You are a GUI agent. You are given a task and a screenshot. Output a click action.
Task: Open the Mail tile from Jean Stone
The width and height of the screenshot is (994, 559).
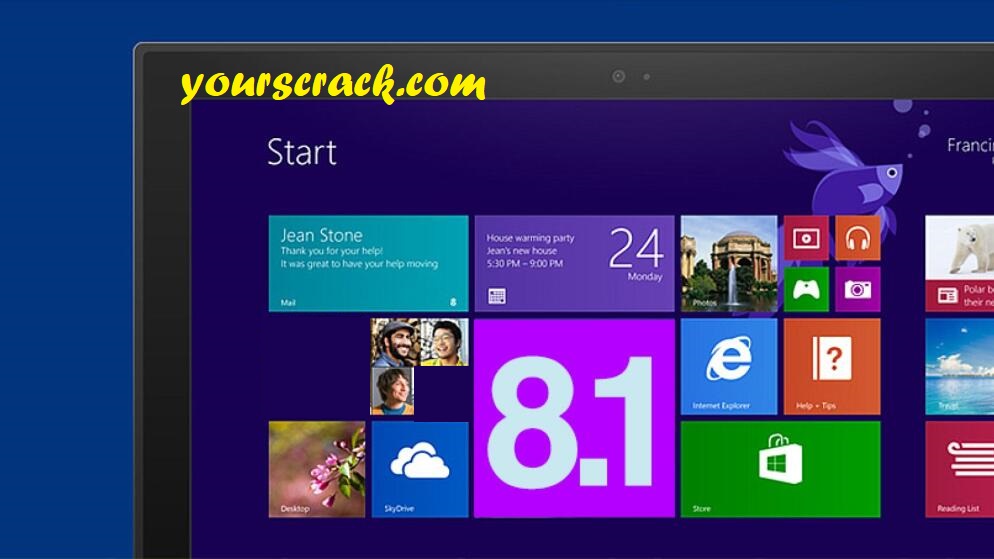pos(368,264)
